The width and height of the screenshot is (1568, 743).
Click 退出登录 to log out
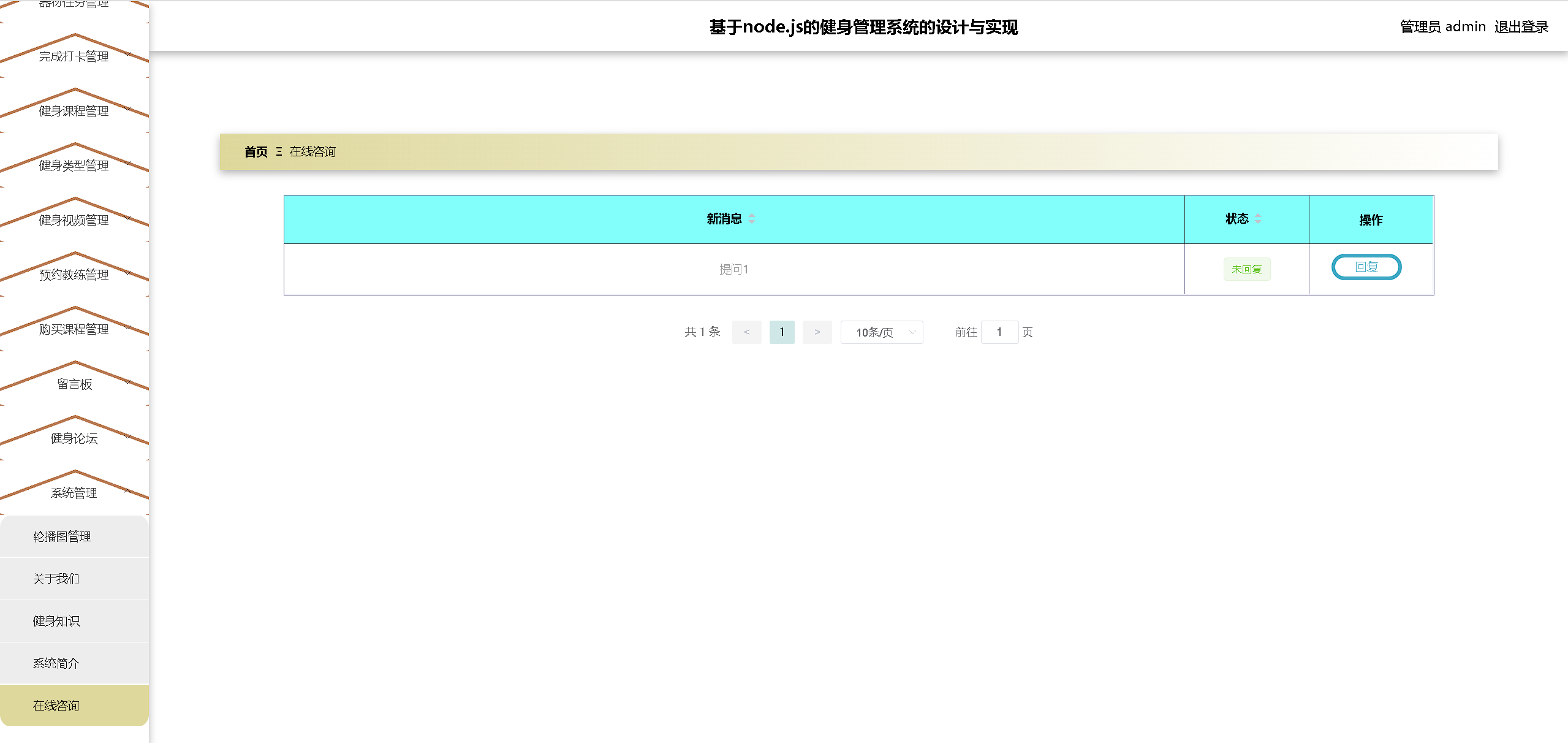click(x=1521, y=27)
